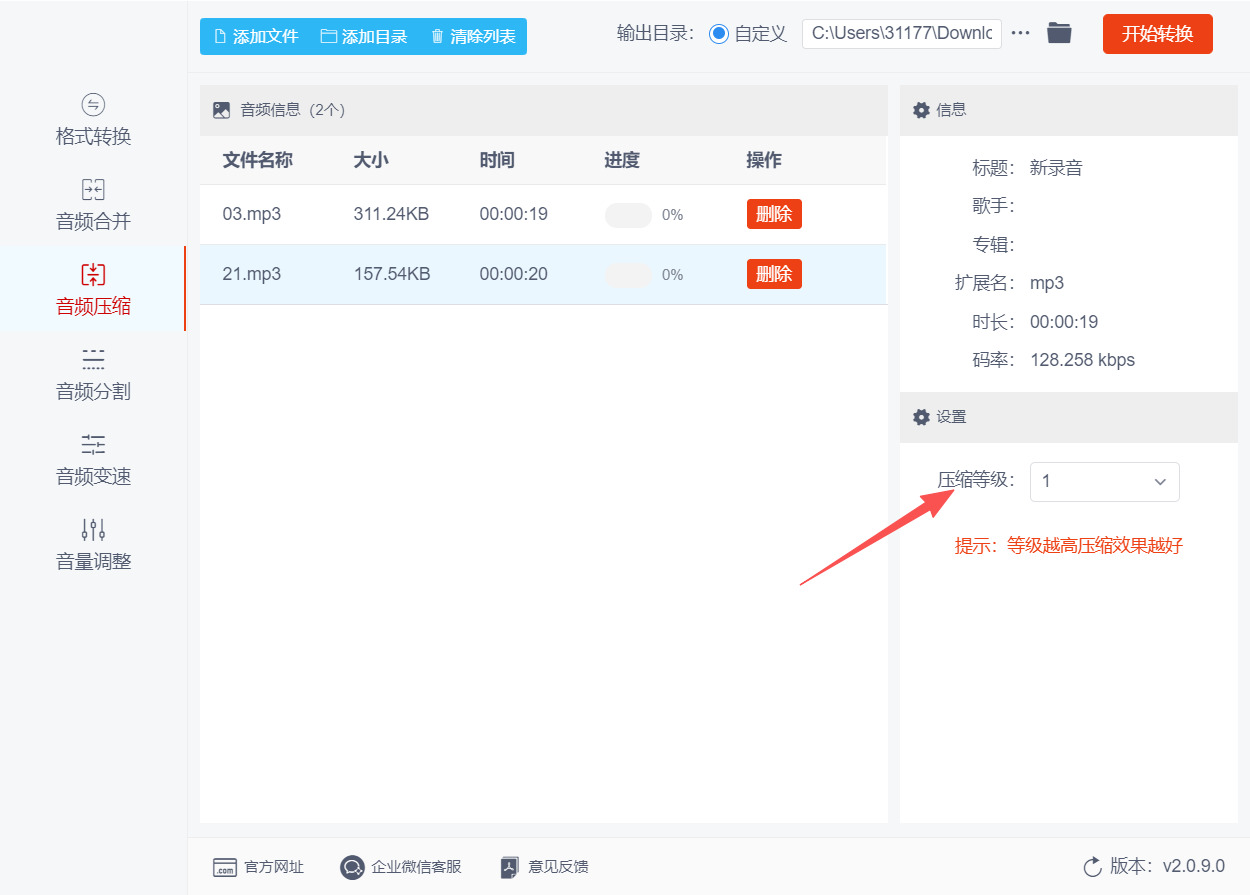Click the output directory path field
This screenshot has height=895, width=1250.
902,33
